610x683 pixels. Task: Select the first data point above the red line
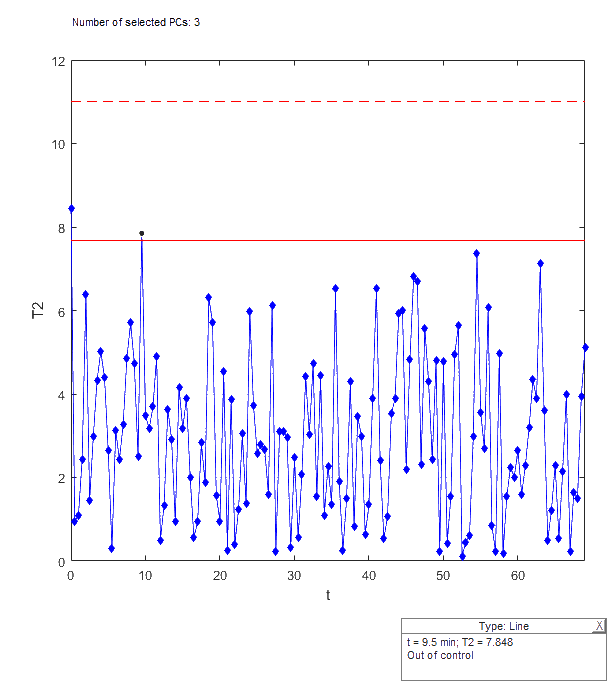(x=71, y=209)
